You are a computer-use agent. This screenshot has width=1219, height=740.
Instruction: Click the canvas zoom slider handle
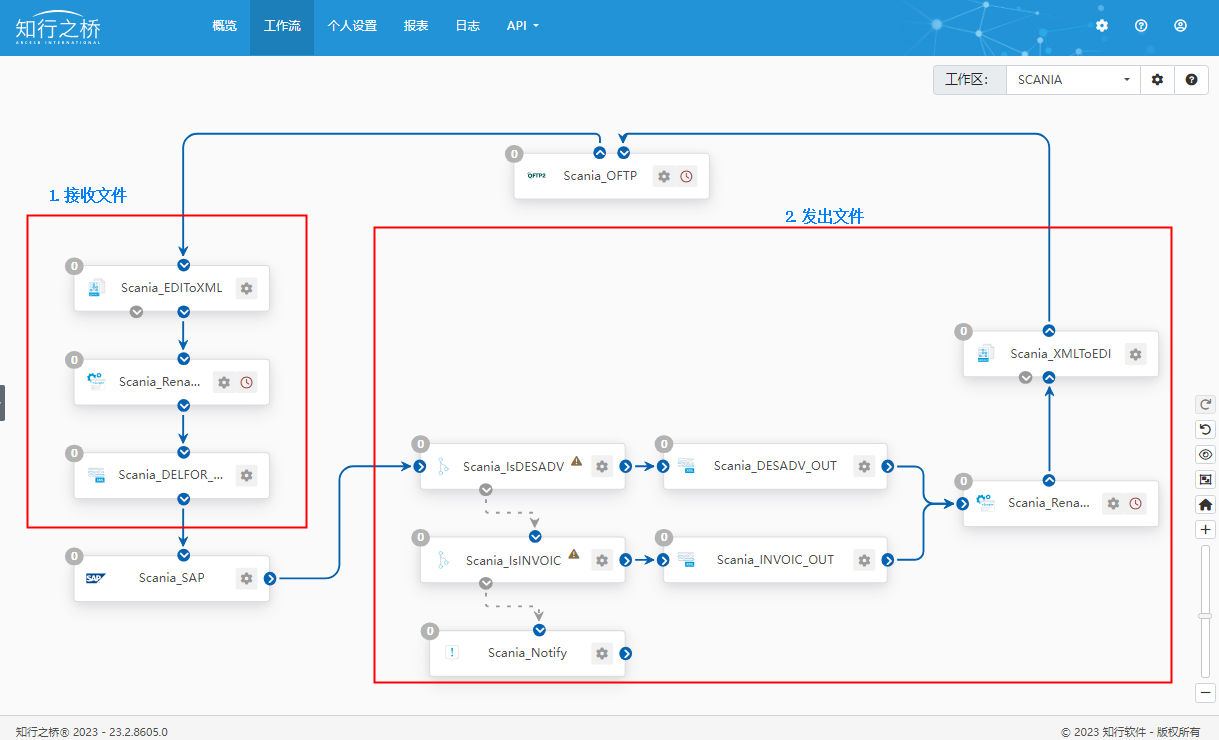[1206, 616]
